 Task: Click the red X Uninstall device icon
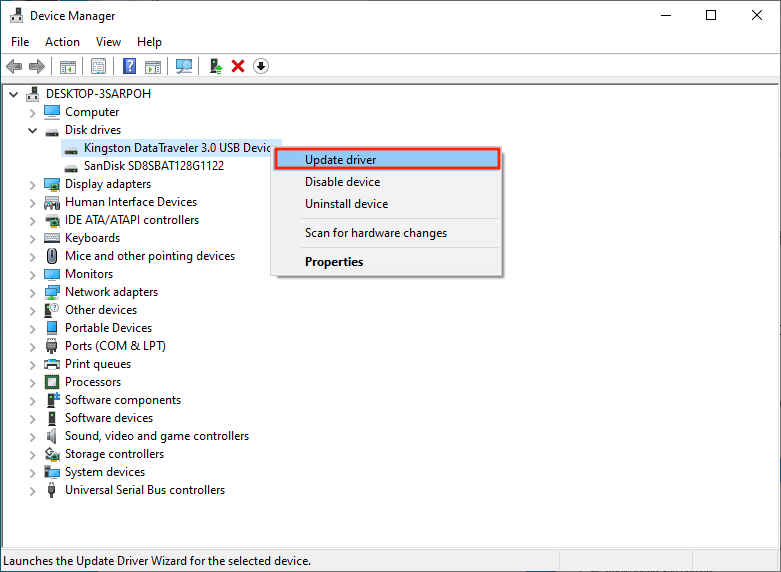(238, 66)
